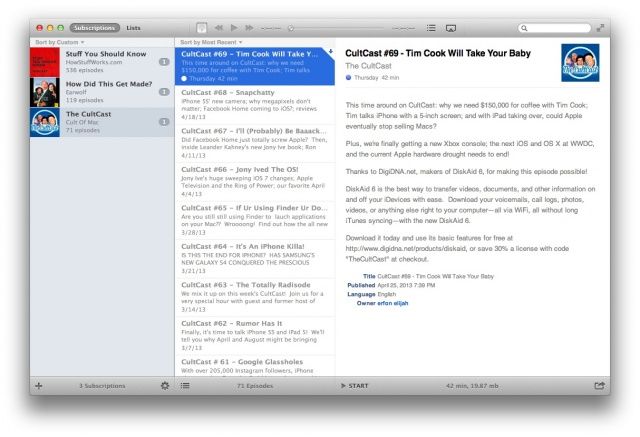The width and height of the screenshot is (640, 437).
Task: Click the fast-forward playback button
Action: coord(249,28)
